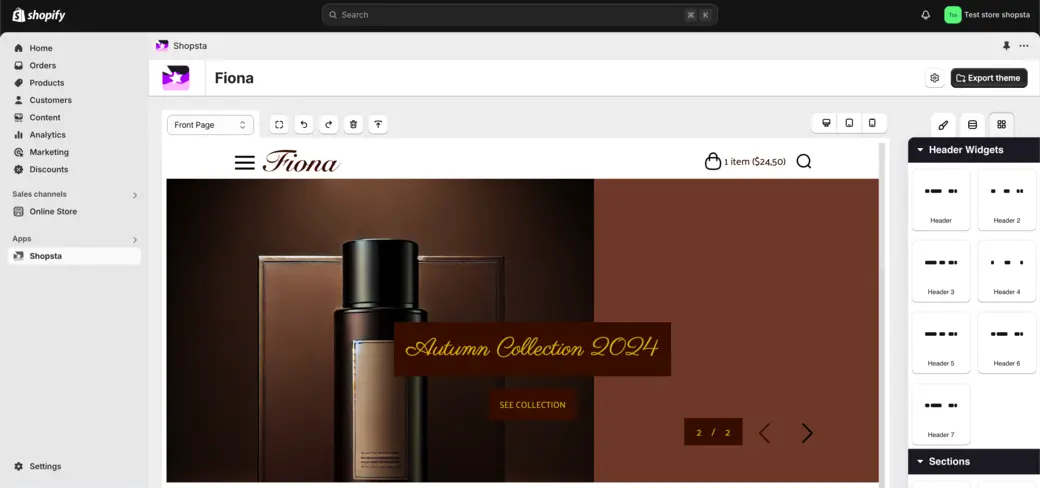The height and width of the screenshot is (488, 1040).
Task: Go to Products in sidebar
Action: 46,83
